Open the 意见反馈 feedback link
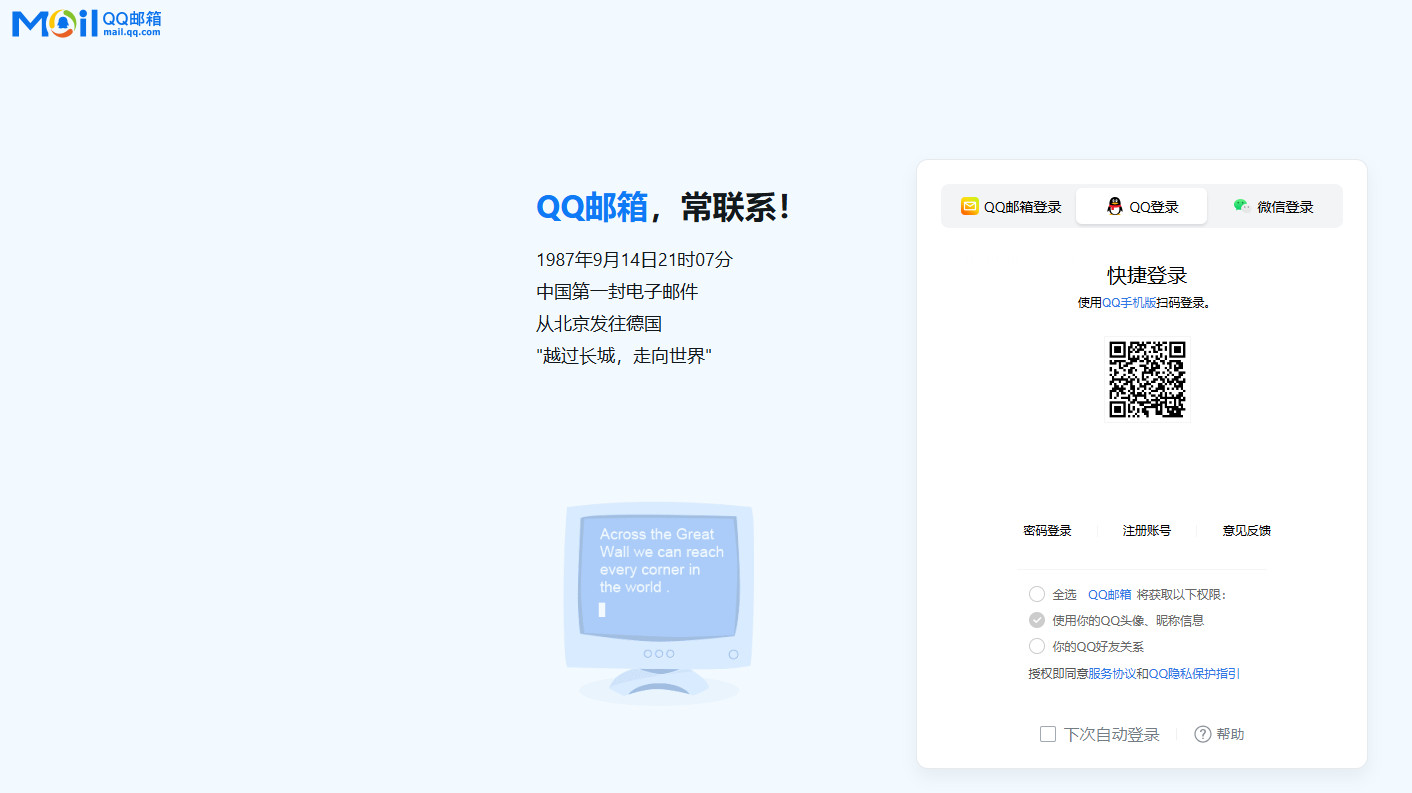The image size is (1412, 793). (x=1247, y=531)
